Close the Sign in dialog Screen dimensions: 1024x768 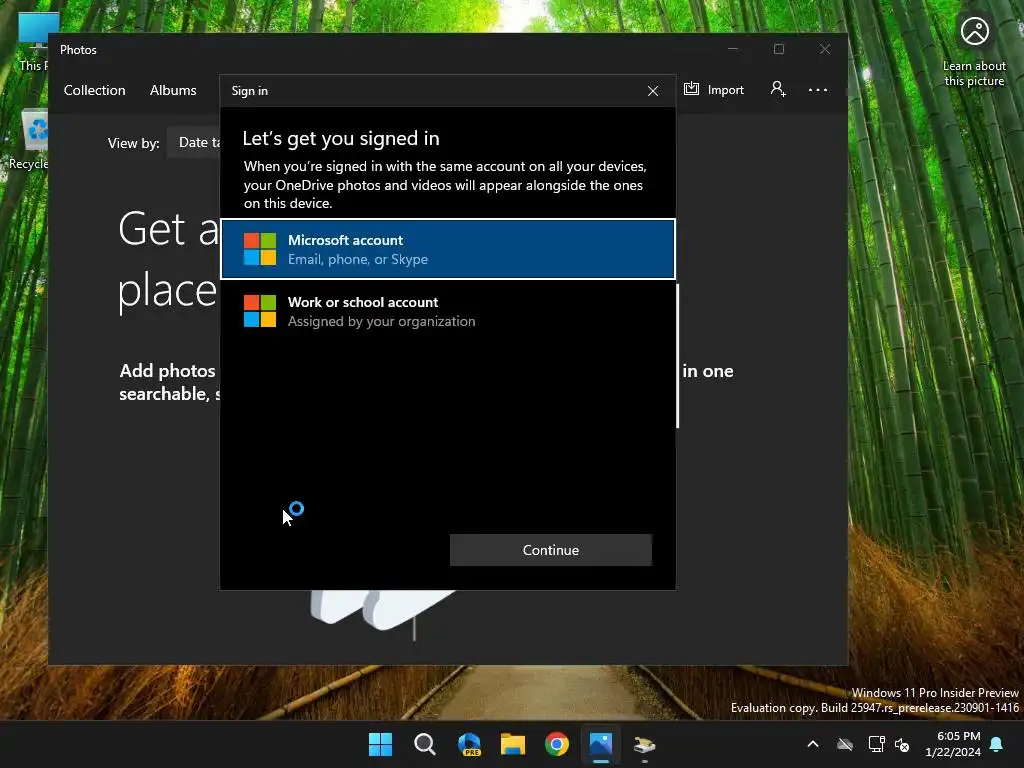652,91
